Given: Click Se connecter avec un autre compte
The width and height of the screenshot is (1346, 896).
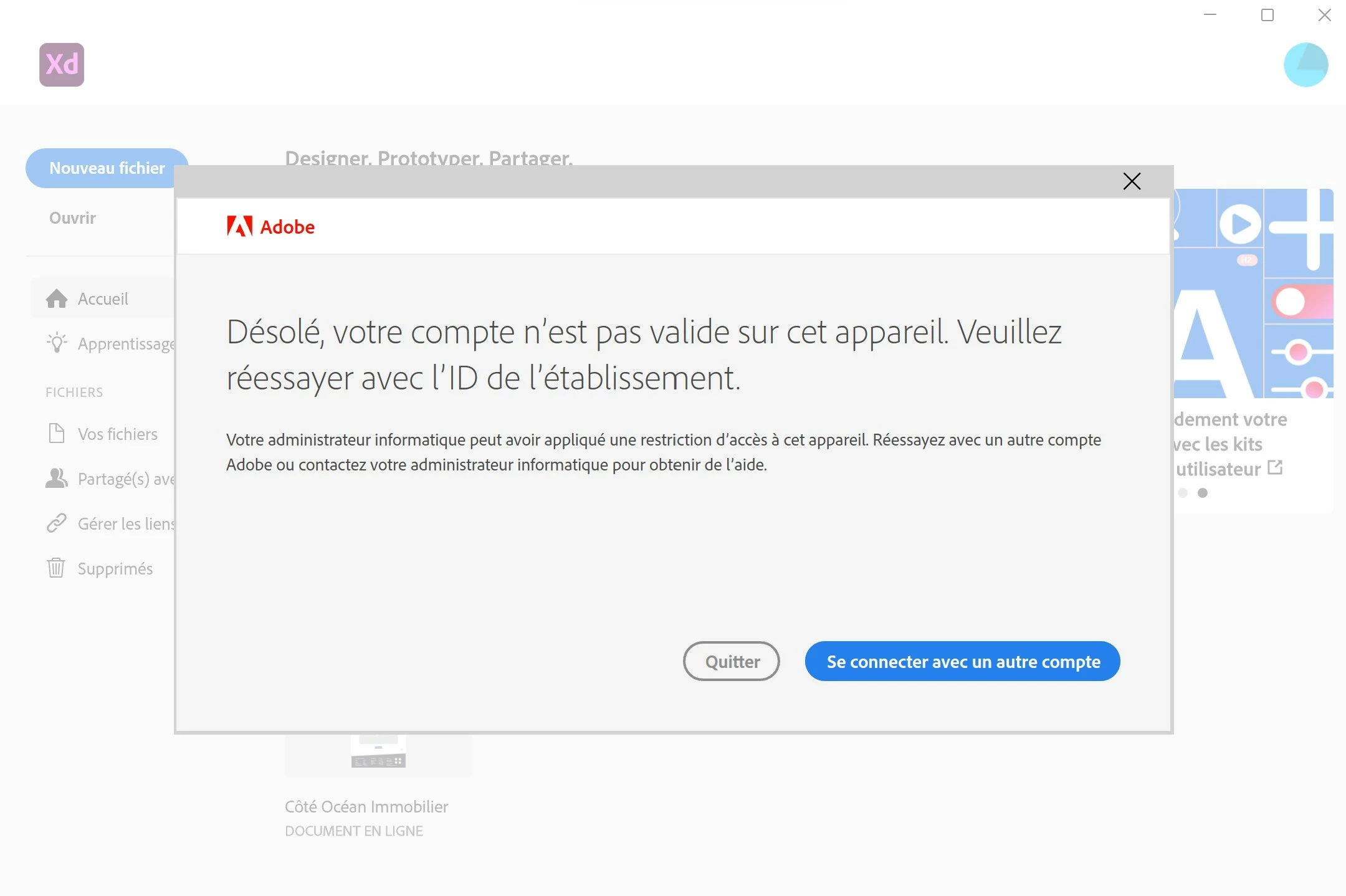Looking at the screenshot, I should [962, 661].
